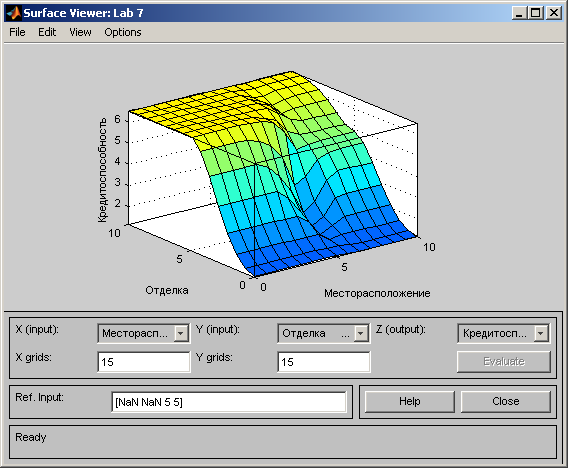Click the Evaluate button
The image size is (568, 468).
tap(504, 362)
